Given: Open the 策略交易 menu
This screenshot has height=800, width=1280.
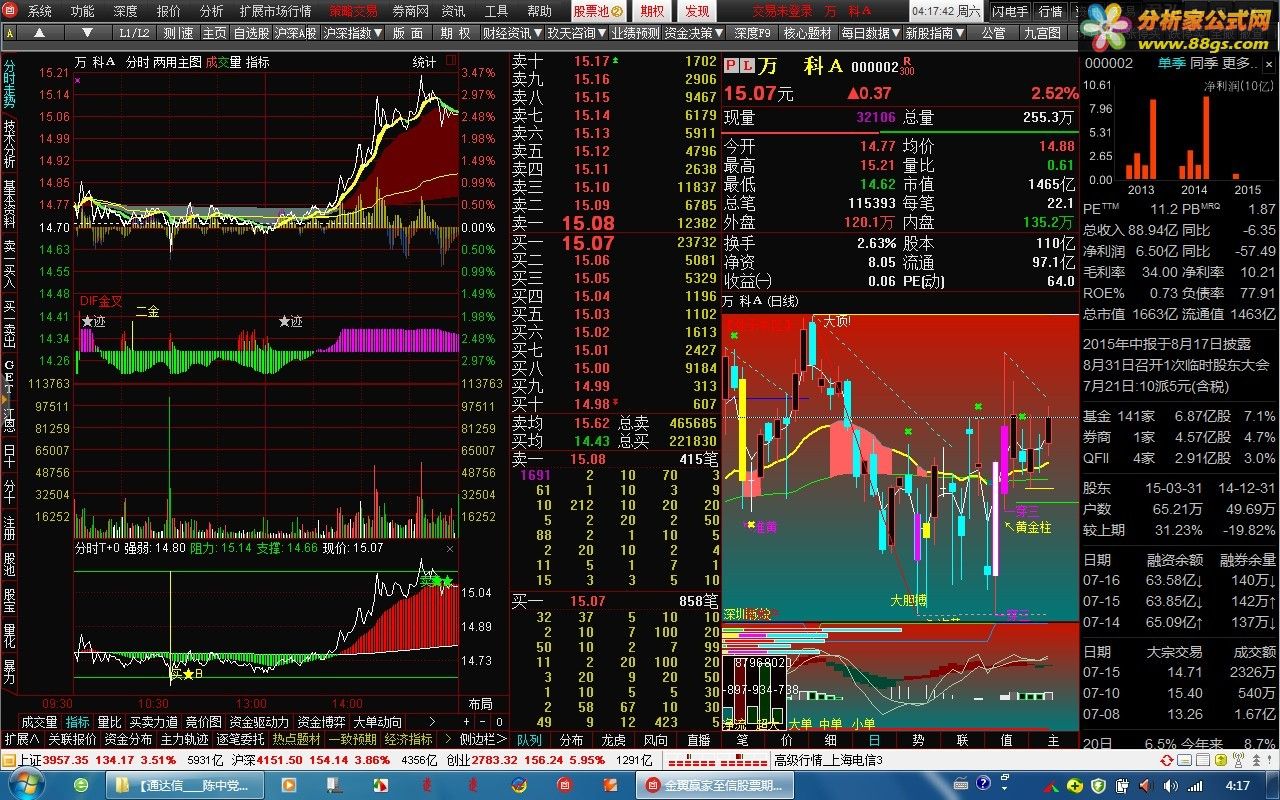Looking at the screenshot, I should point(353,11).
